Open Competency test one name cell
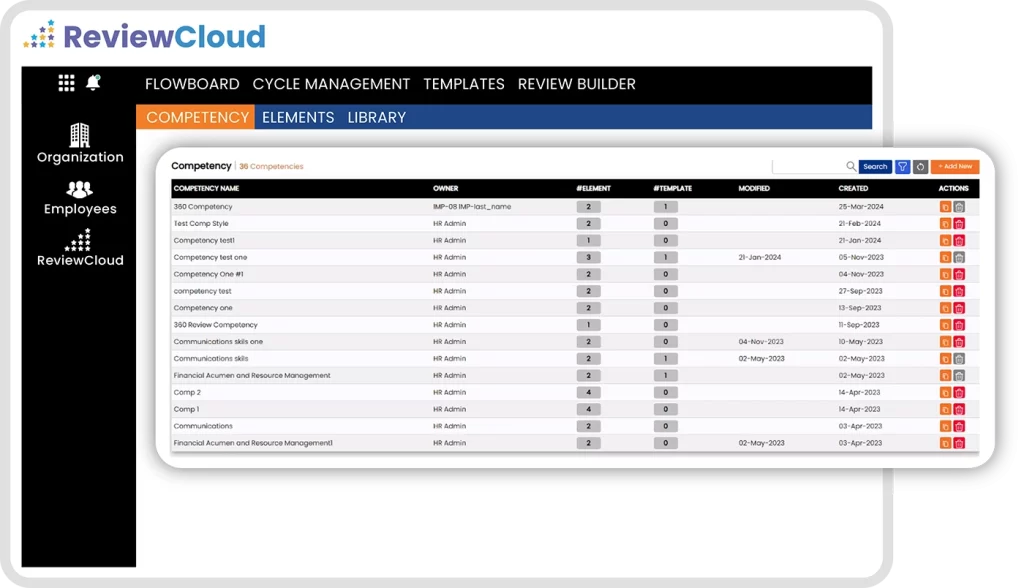The width and height of the screenshot is (1024, 588). pyautogui.click(x=210, y=257)
